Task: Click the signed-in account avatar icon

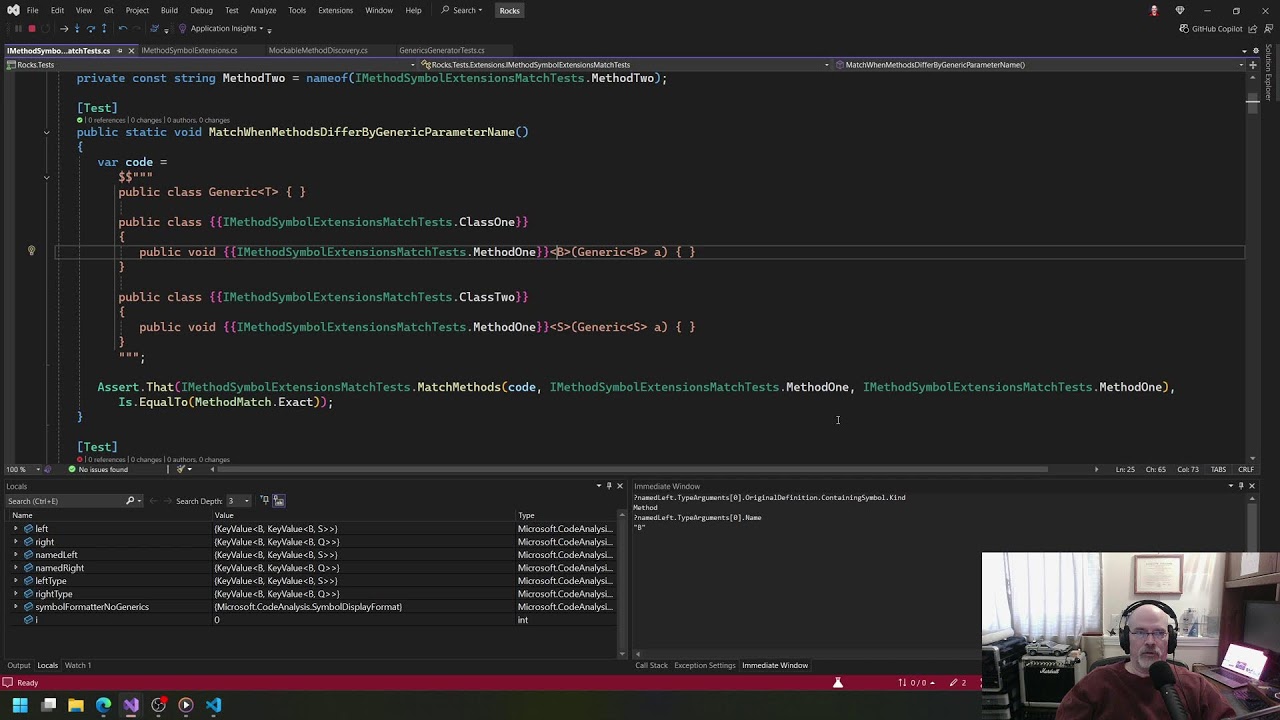Action: (x=1154, y=10)
